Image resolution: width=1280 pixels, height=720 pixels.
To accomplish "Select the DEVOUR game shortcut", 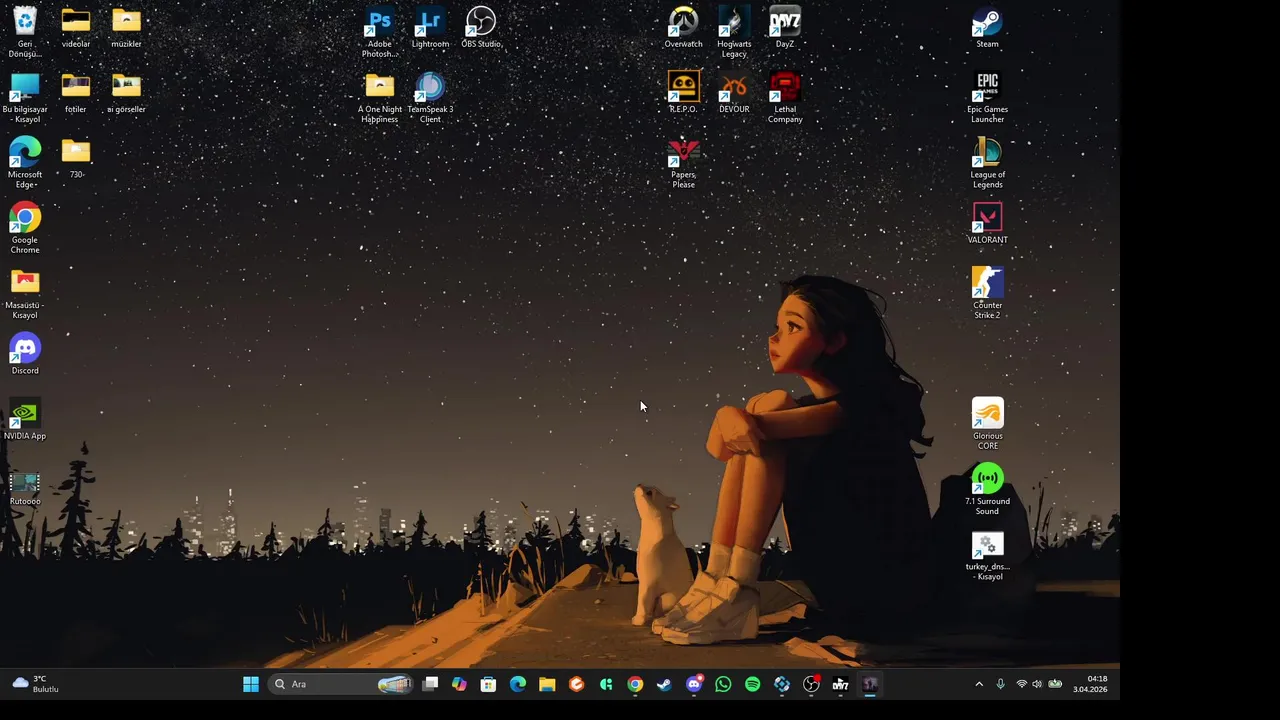I will point(734,93).
